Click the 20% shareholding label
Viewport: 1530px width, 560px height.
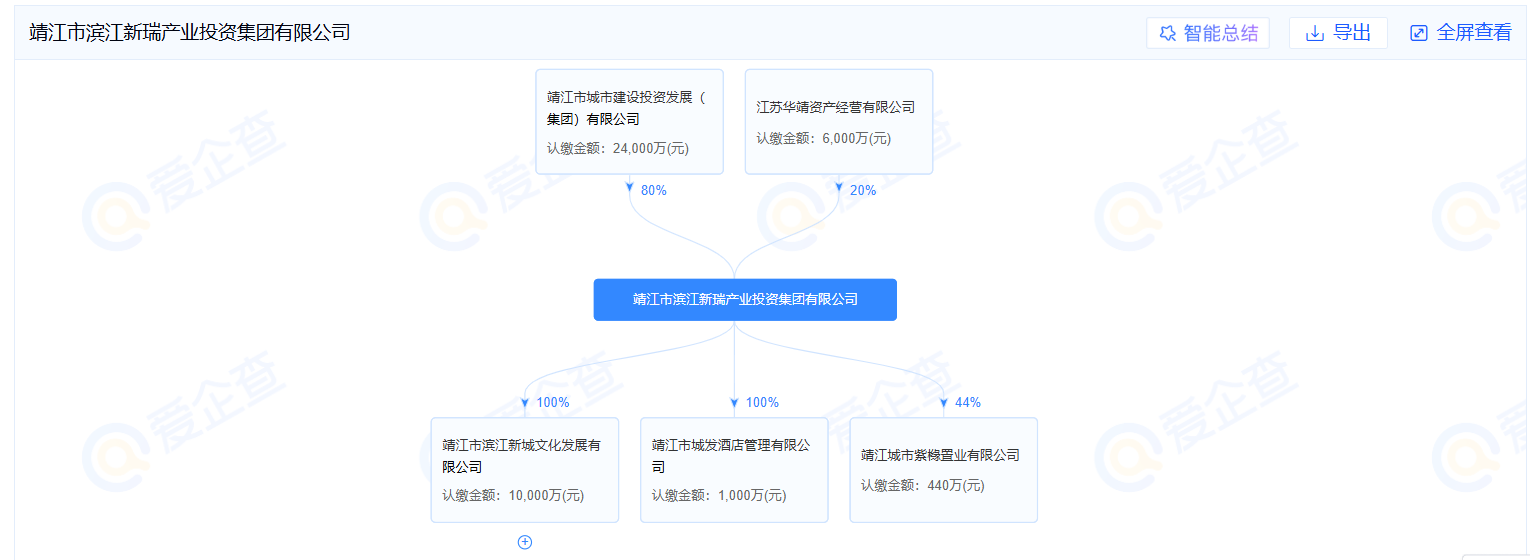tap(862, 190)
